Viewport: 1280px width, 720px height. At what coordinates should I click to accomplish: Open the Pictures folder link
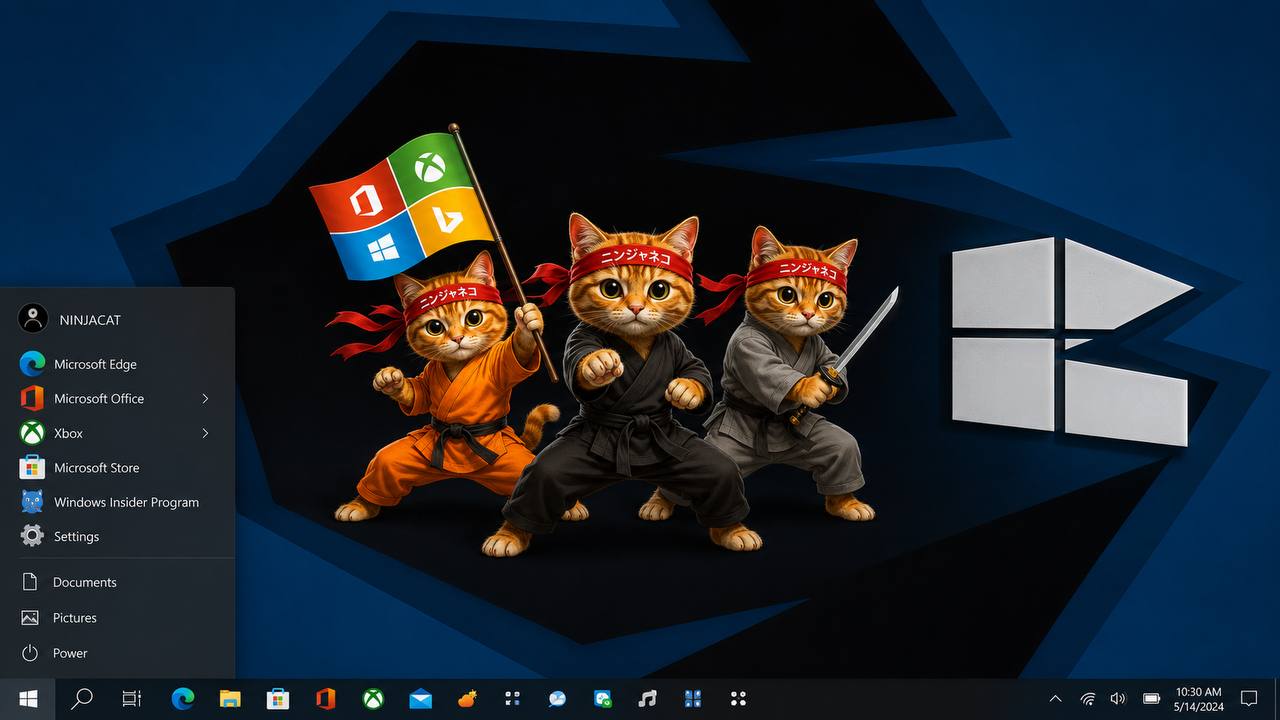[x=117, y=618]
